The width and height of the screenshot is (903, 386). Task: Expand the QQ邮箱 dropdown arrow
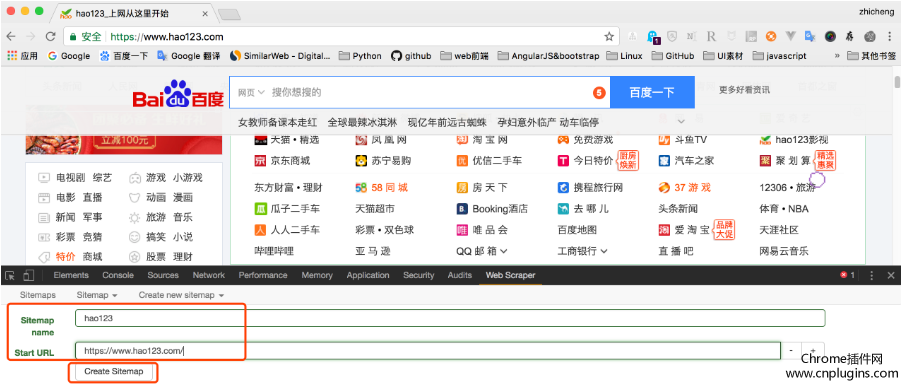504,251
